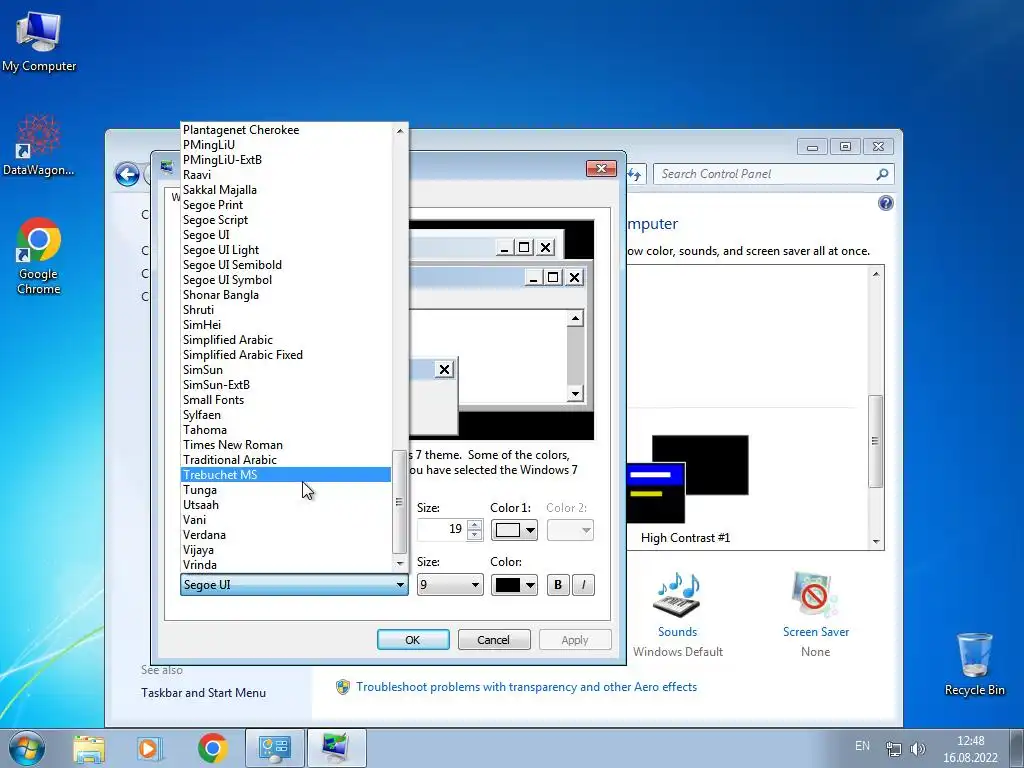
Task: Select Shonar Bangla font entry
Action: 285,295
